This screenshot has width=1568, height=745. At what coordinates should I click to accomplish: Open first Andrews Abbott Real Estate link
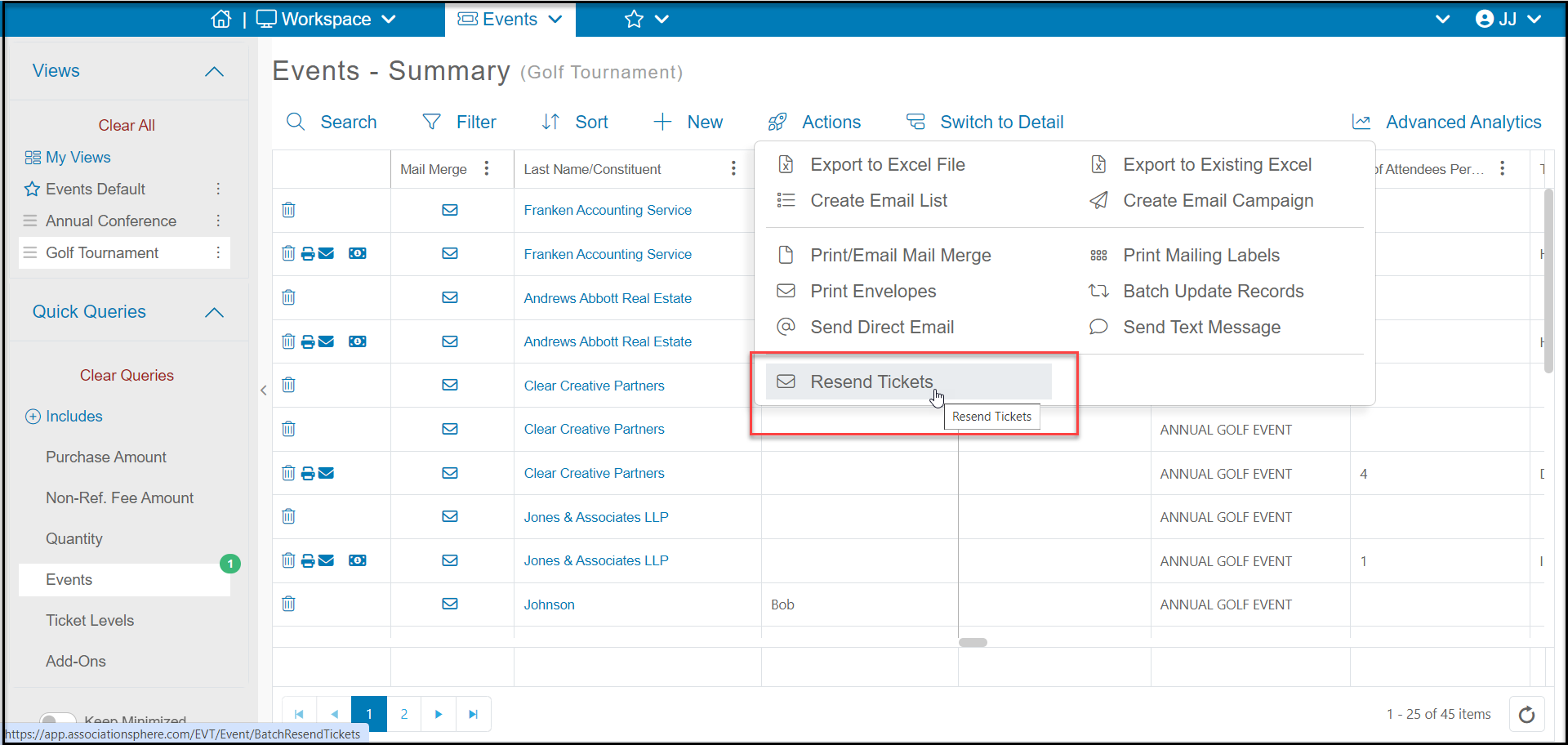click(x=608, y=298)
